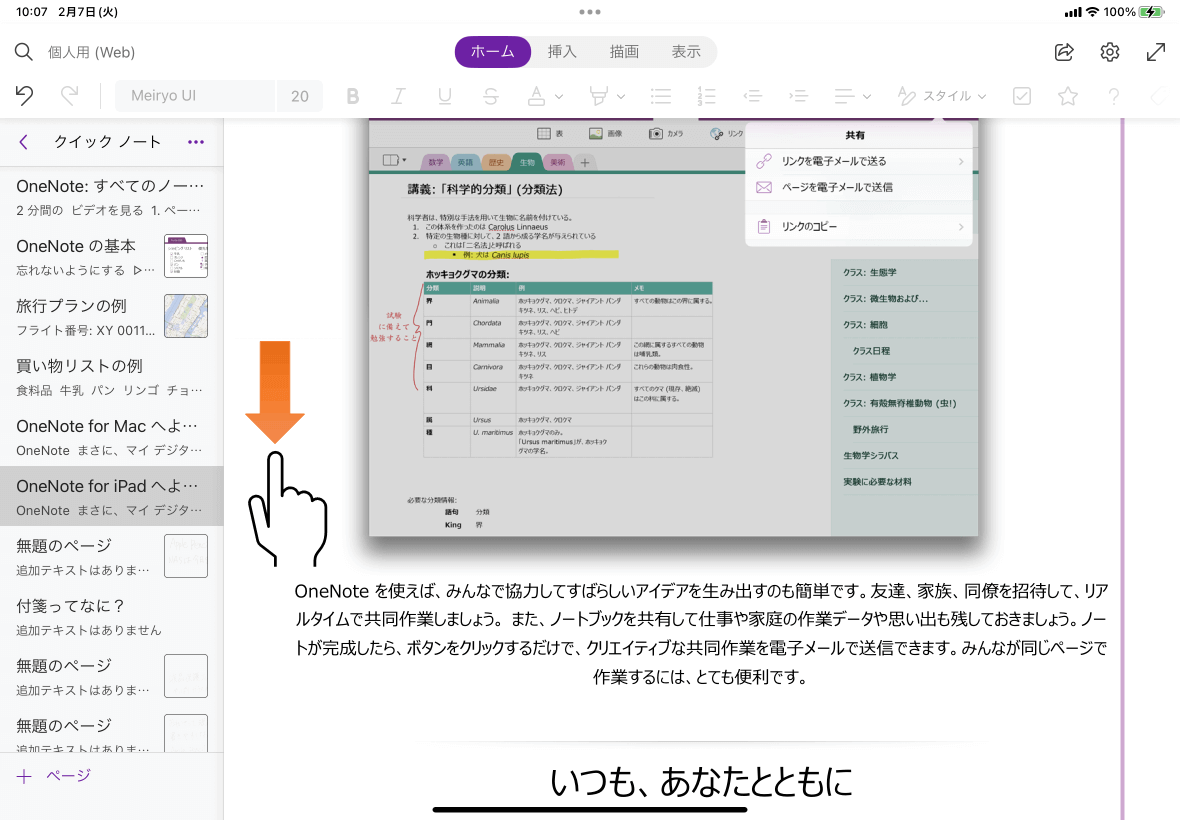Enter full screen with expand arrows icon
This screenshot has width=1180, height=820.
pyautogui.click(x=1155, y=52)
